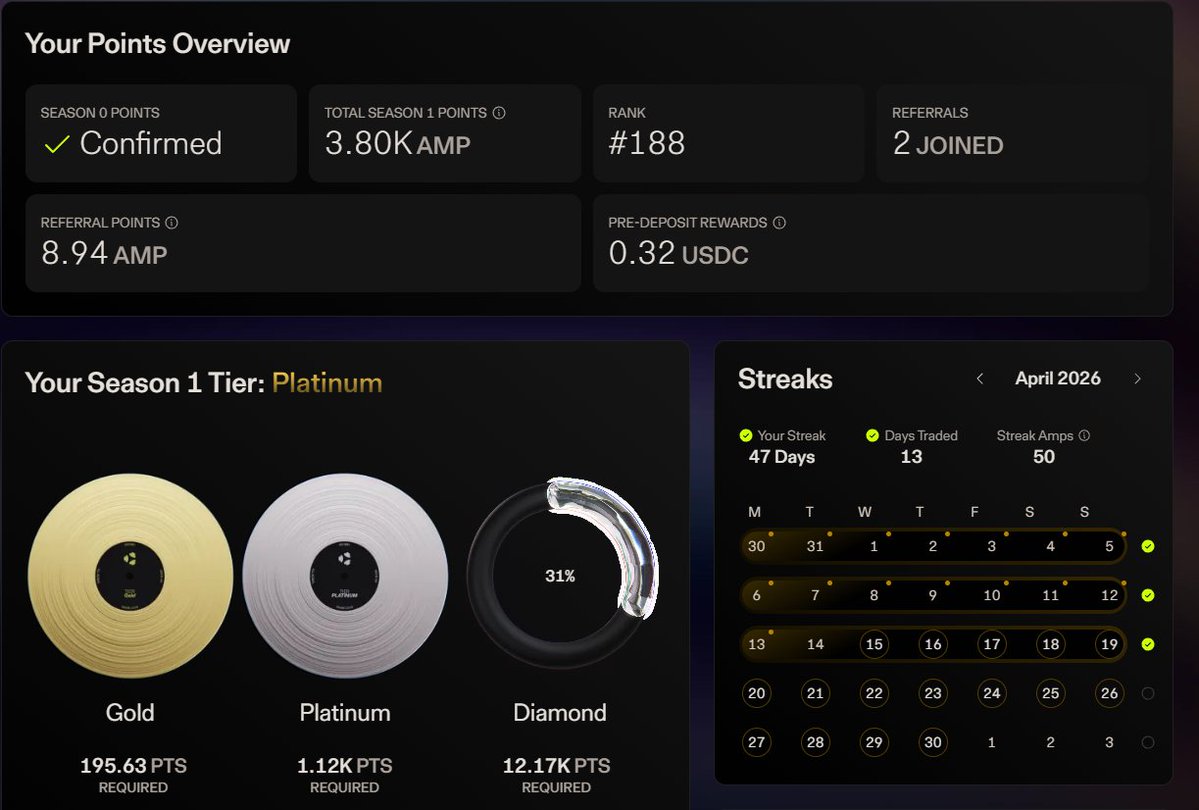Click the Streaks heading
This screenshot has height=810, width=1199.
click(x=785, y=379)
